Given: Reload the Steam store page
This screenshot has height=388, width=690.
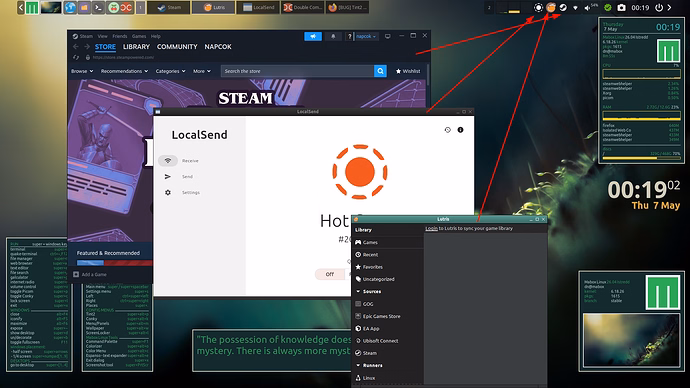Looking at the screenshot, I should [76, 57].
